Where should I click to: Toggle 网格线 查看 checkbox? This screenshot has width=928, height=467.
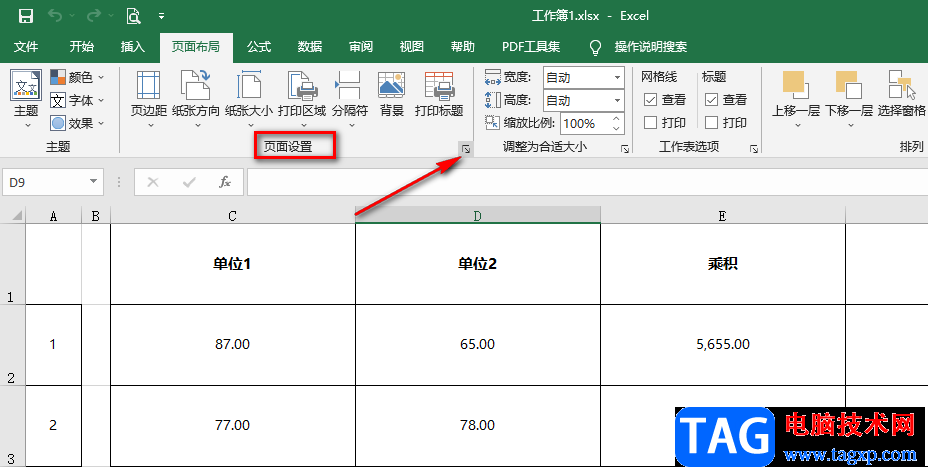(650, 100)
